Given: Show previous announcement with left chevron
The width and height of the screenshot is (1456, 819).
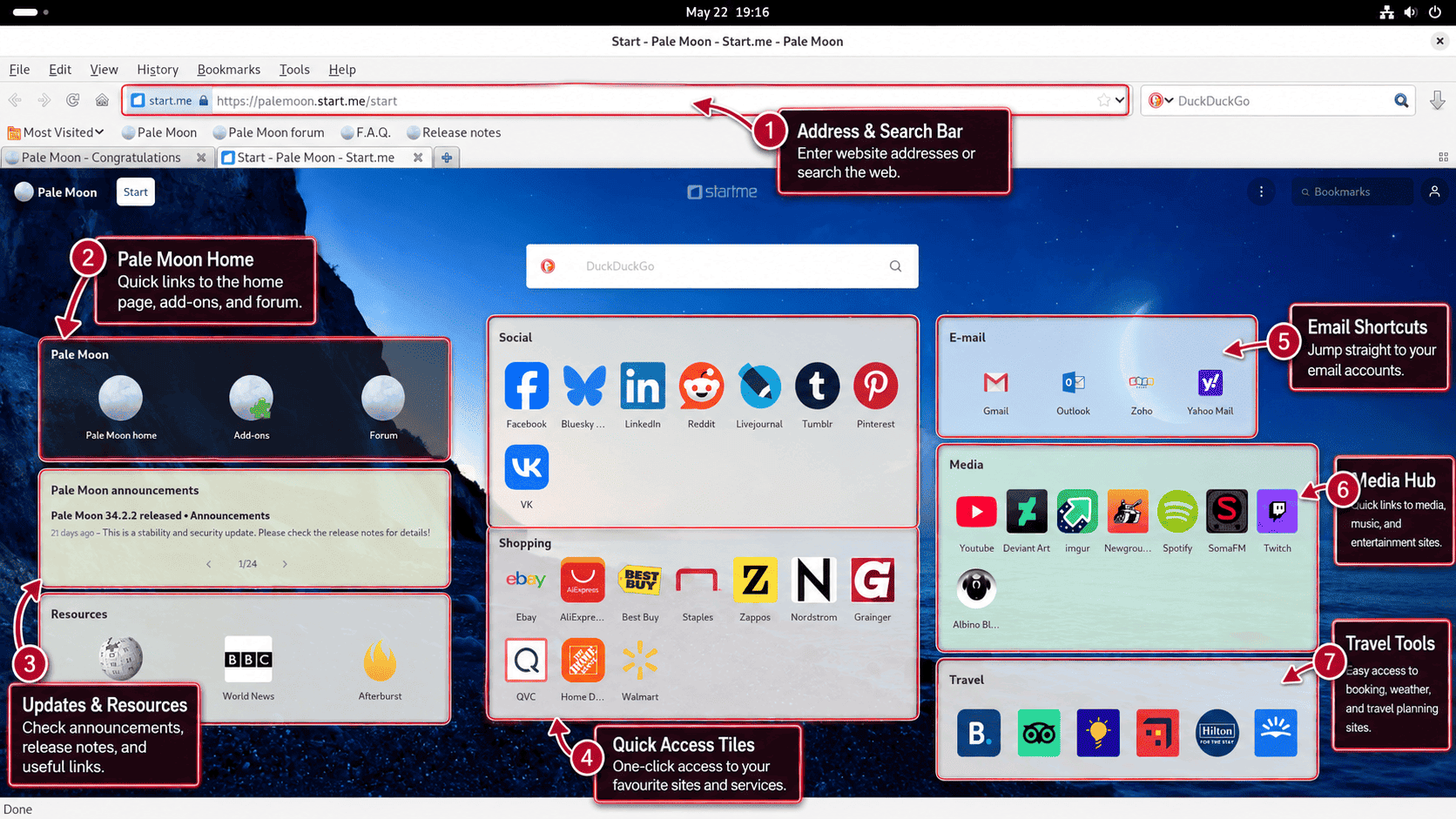Looking at the screenshot, I should coord(209,564).
